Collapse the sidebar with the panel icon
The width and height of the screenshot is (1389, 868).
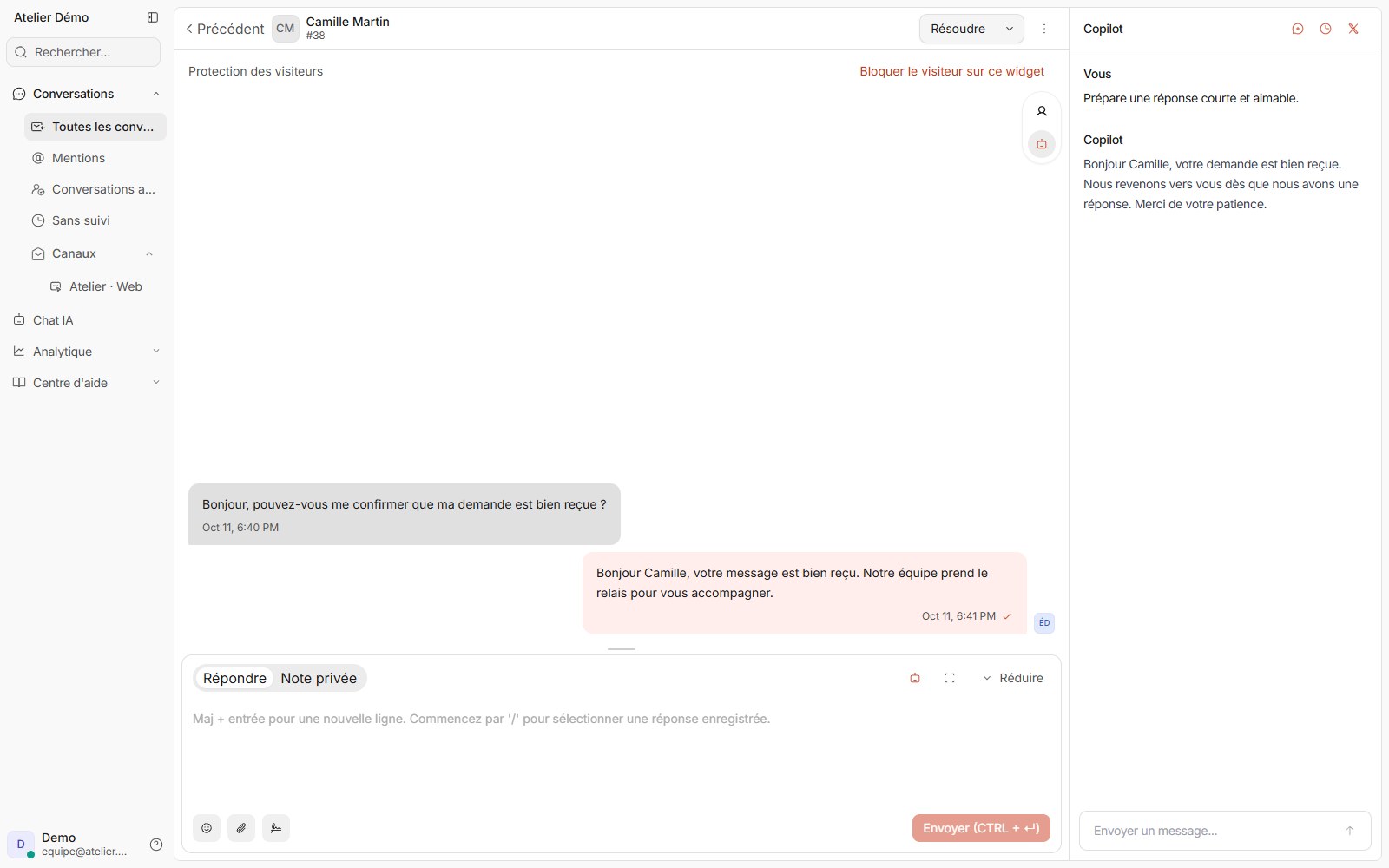[153, 17]
